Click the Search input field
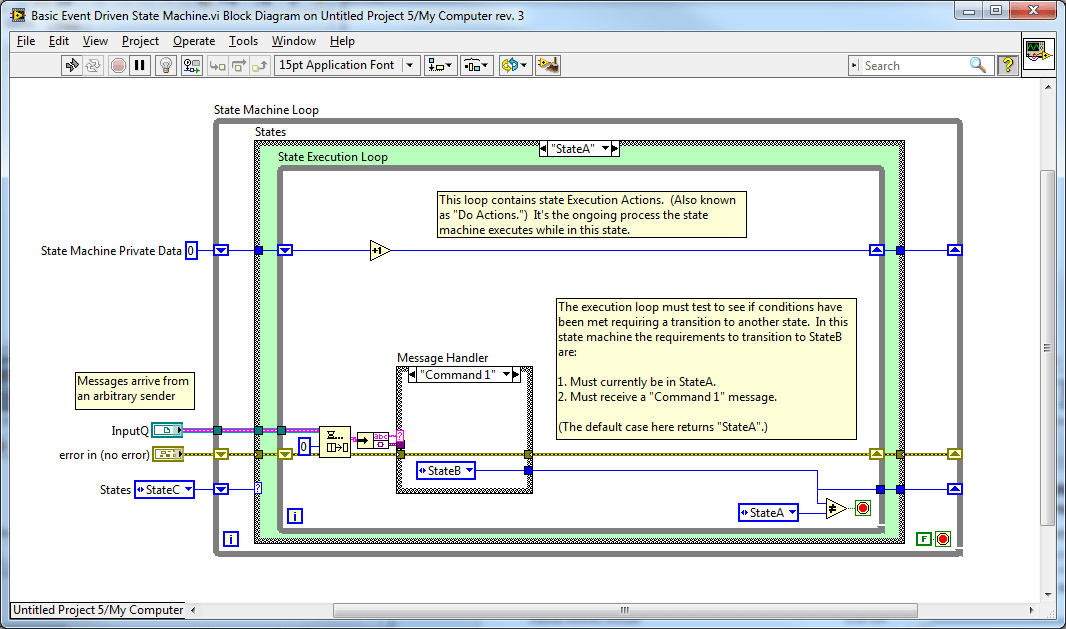The height and width of the screenshot is (629, 1066). 913,65
